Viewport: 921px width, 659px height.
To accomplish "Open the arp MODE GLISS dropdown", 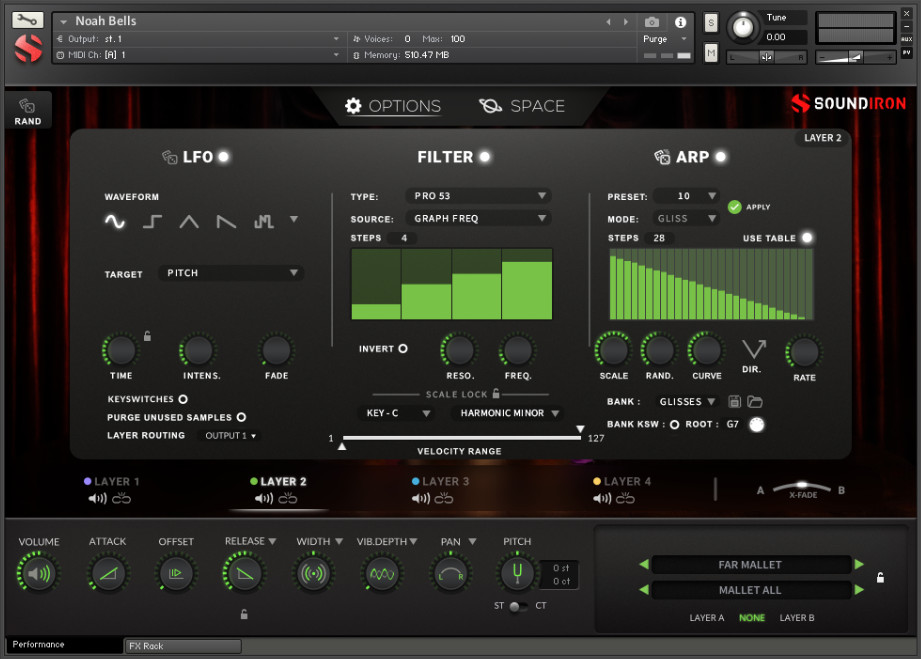I will pyautogui.click(x=687, y=218).
